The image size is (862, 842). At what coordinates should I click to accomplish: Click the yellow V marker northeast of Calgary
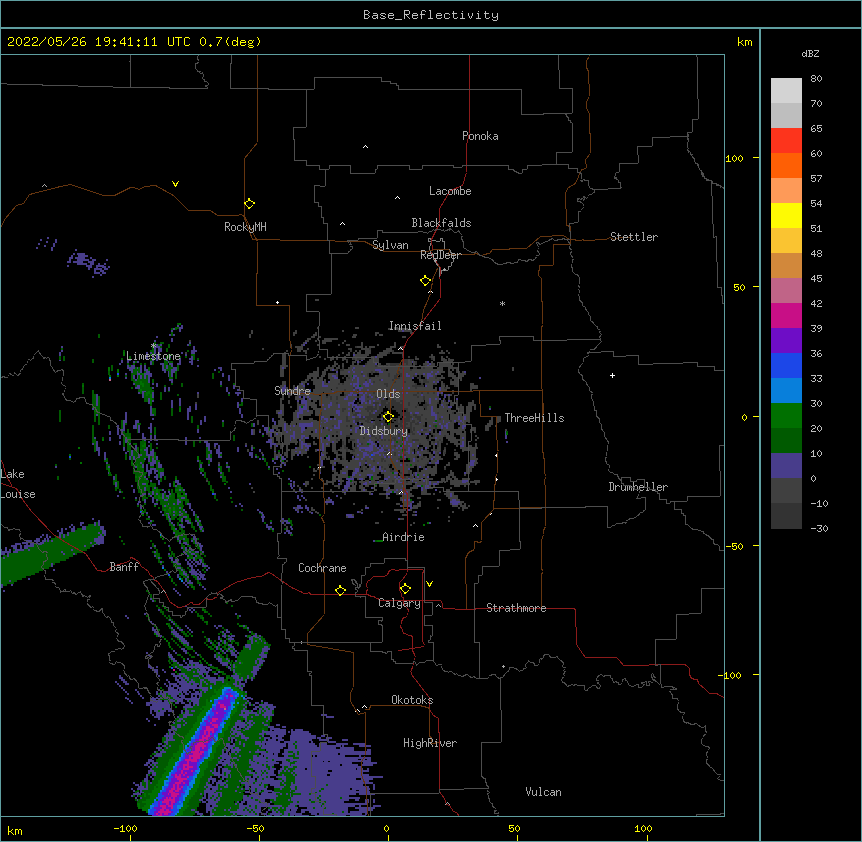coord(429,584)
